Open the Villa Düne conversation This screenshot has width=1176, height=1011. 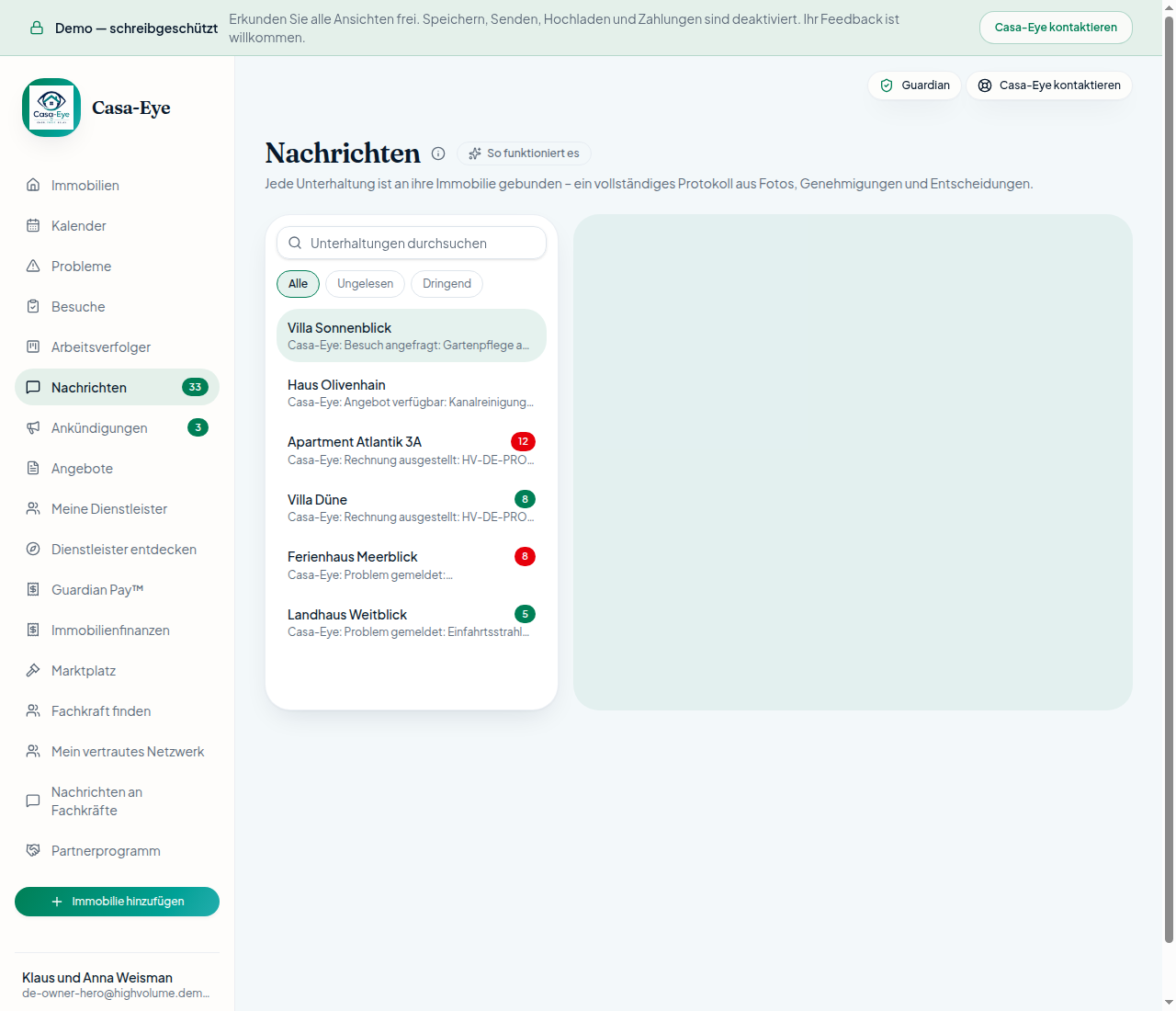point(412,507)
